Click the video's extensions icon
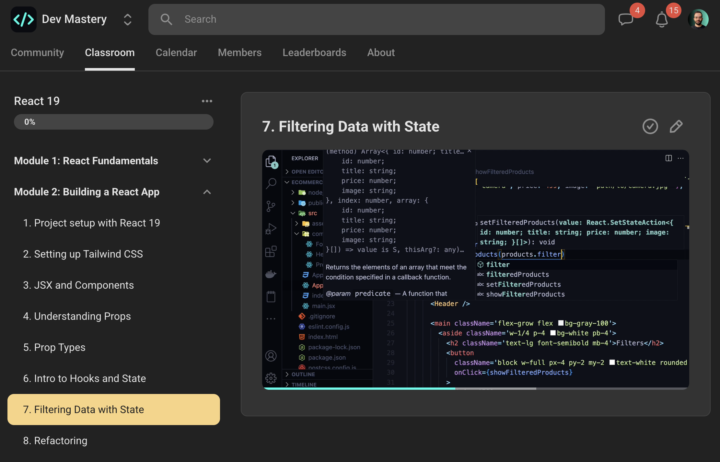 [271, 251]
